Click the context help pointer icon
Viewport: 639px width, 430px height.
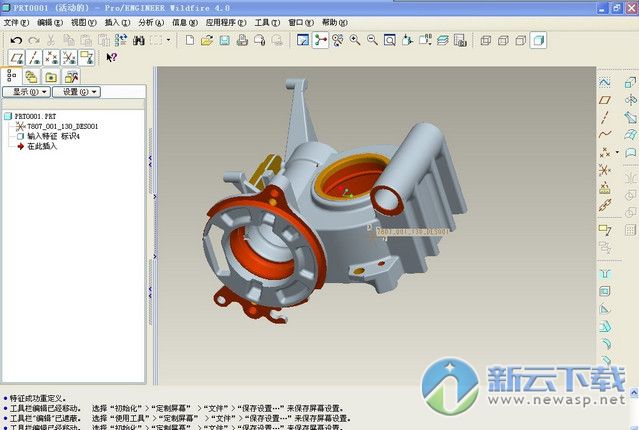pos(111,57)
